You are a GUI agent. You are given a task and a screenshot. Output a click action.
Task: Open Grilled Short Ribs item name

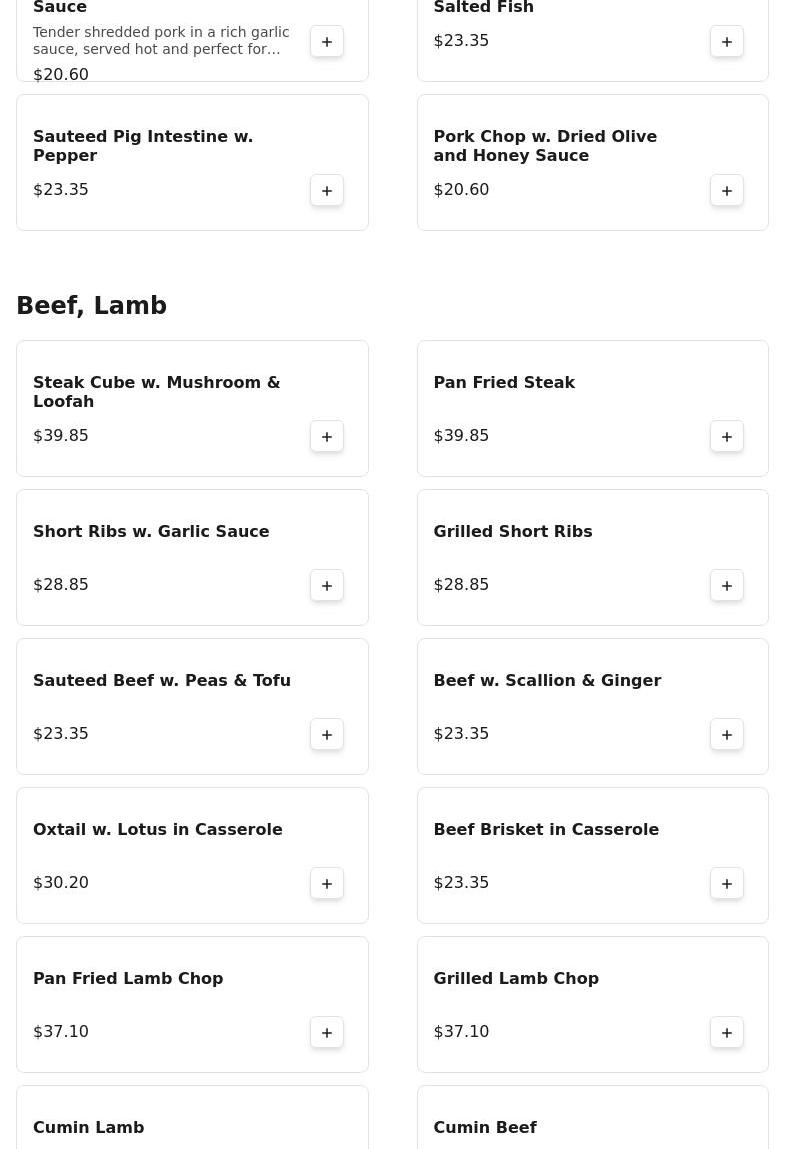click(x=512, y=531)
